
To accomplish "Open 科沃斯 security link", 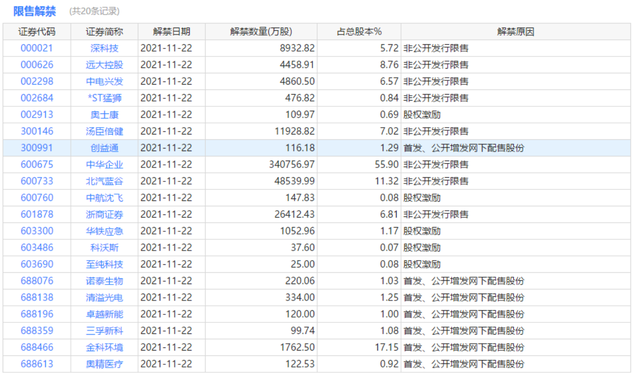I will pos(104,248).
